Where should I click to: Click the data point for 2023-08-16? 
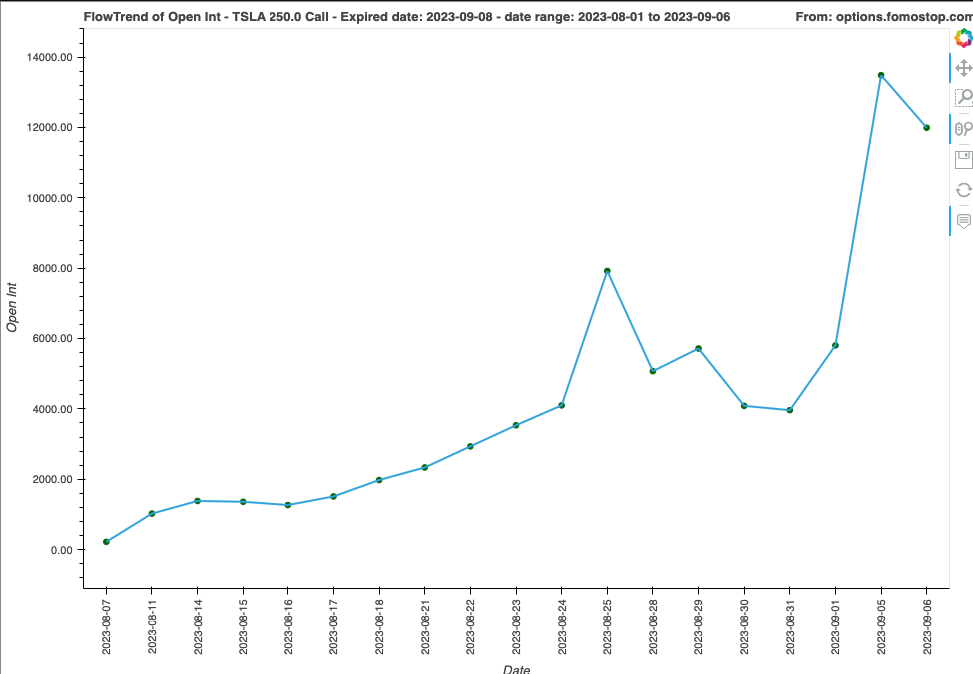point(288,505)
